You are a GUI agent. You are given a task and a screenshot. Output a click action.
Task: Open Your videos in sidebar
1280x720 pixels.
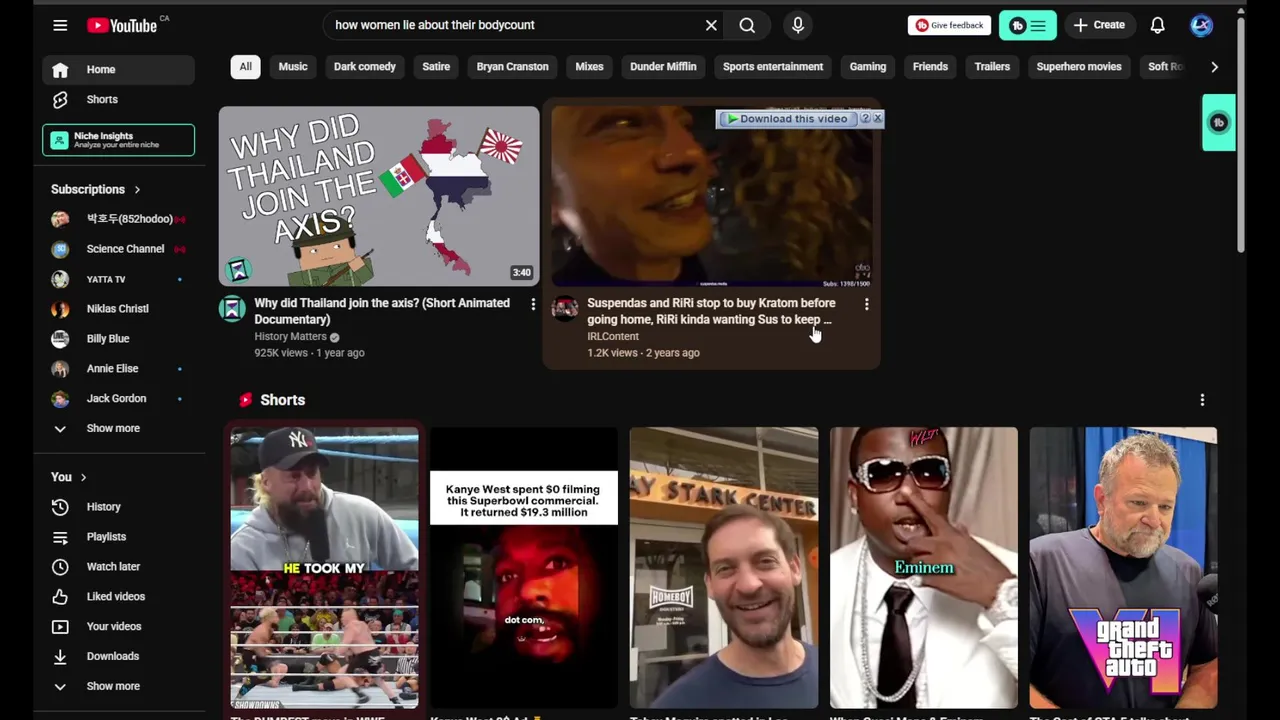118,627
